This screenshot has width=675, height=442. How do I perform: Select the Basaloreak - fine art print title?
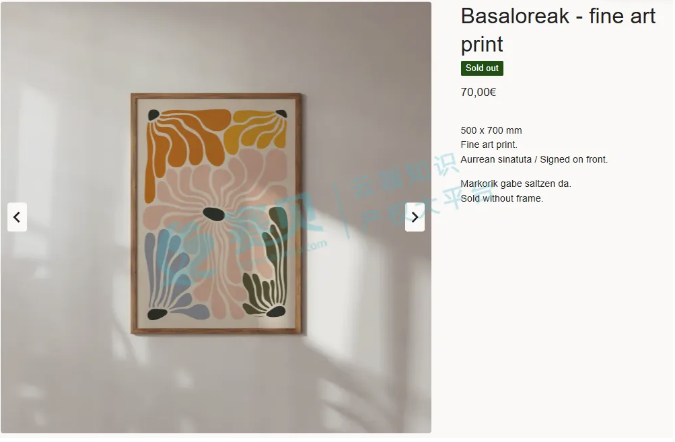click(558, 30)
